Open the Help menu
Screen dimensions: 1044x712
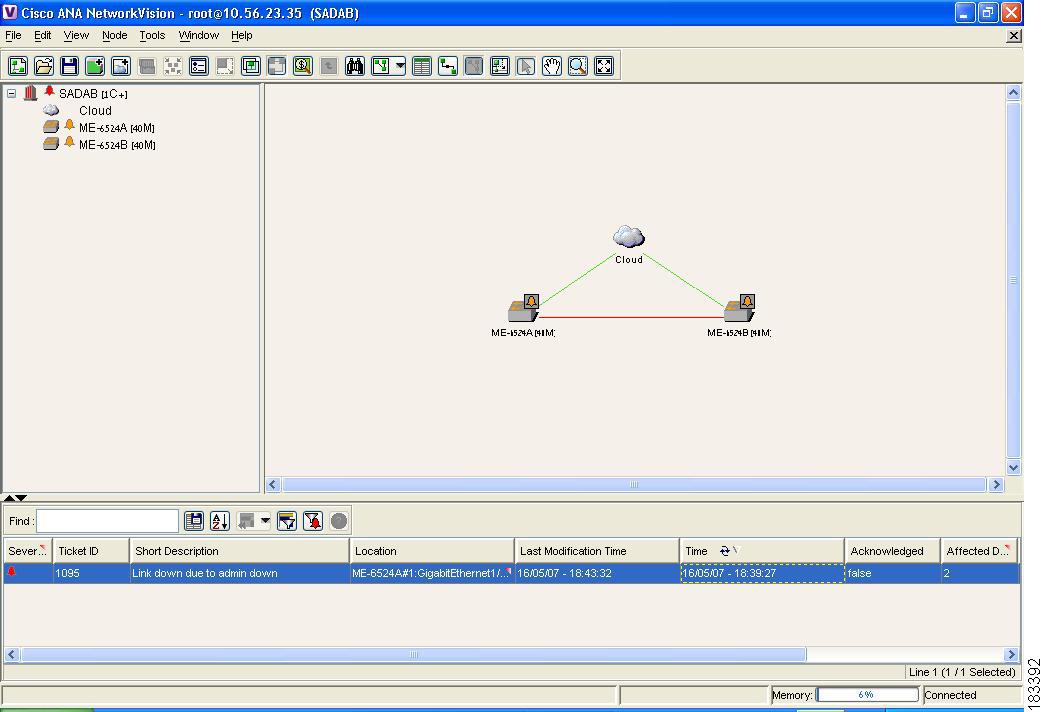[242, 35]
